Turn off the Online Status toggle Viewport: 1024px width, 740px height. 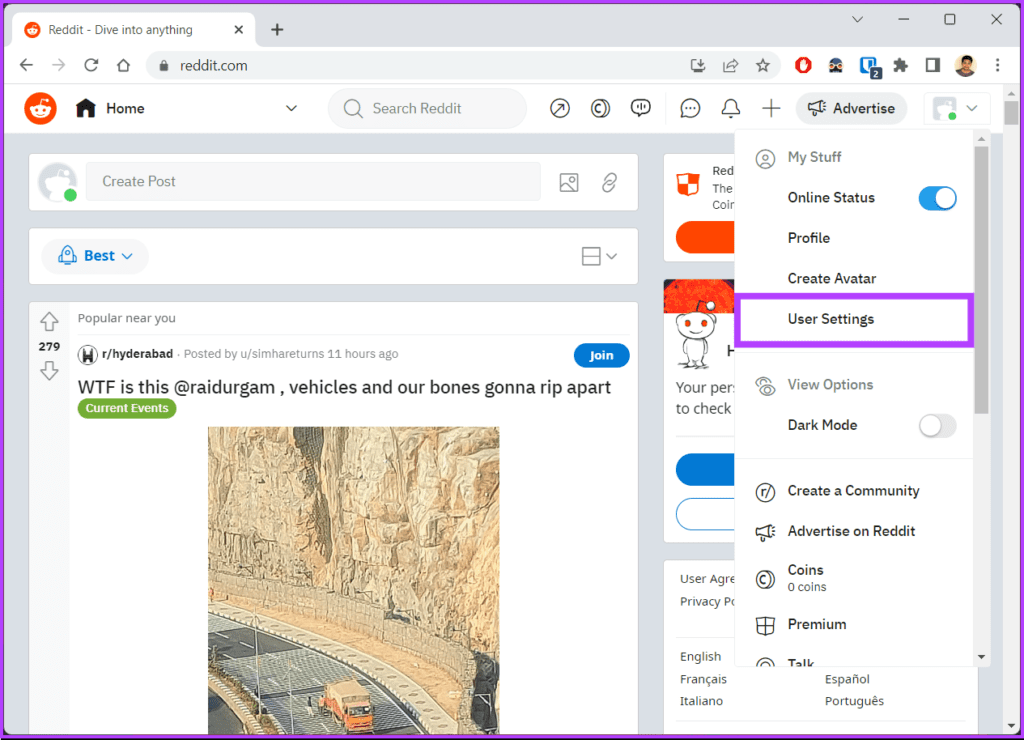[937, 198]
